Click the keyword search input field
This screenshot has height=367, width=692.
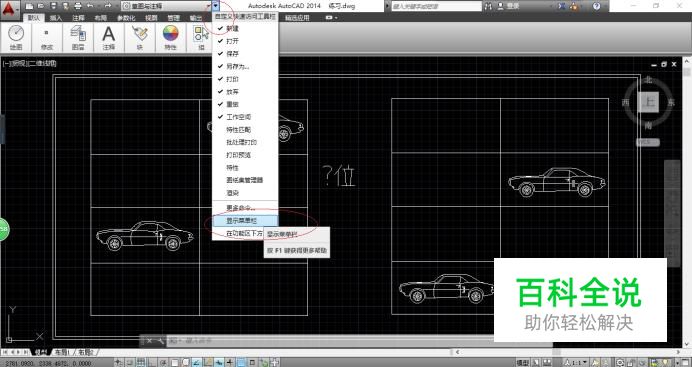point(436,6)
